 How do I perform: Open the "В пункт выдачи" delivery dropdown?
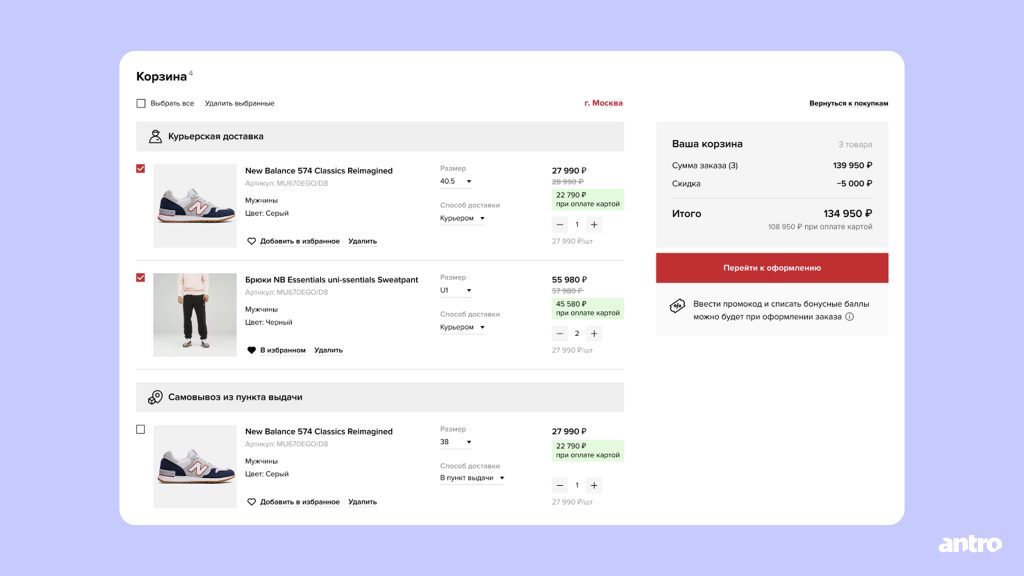(x=472, y=478)
